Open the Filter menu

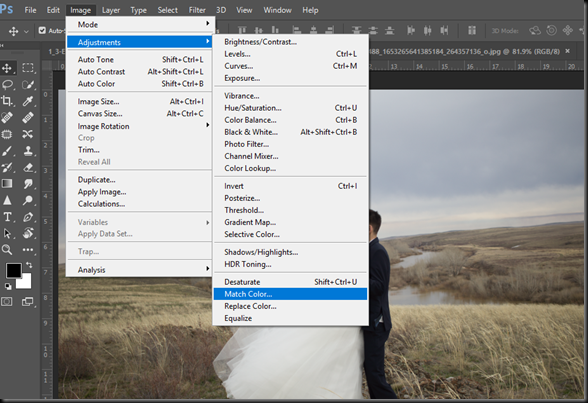click(197, 10)
